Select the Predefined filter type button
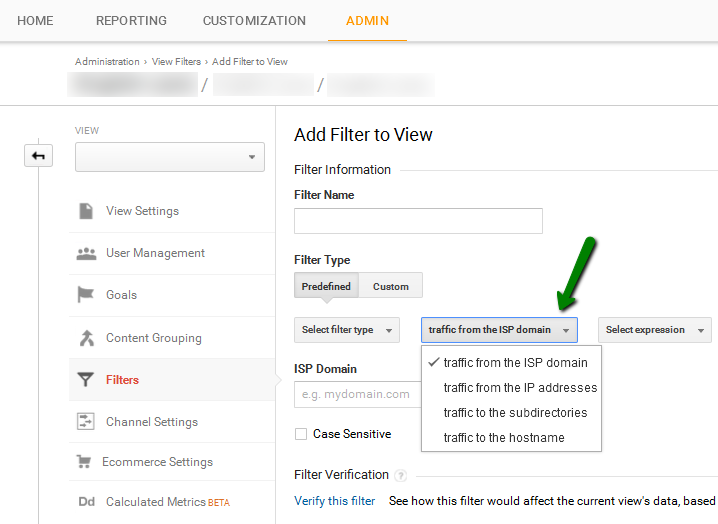Viewport: 718px width, 524px height. [x=326, y=286]
